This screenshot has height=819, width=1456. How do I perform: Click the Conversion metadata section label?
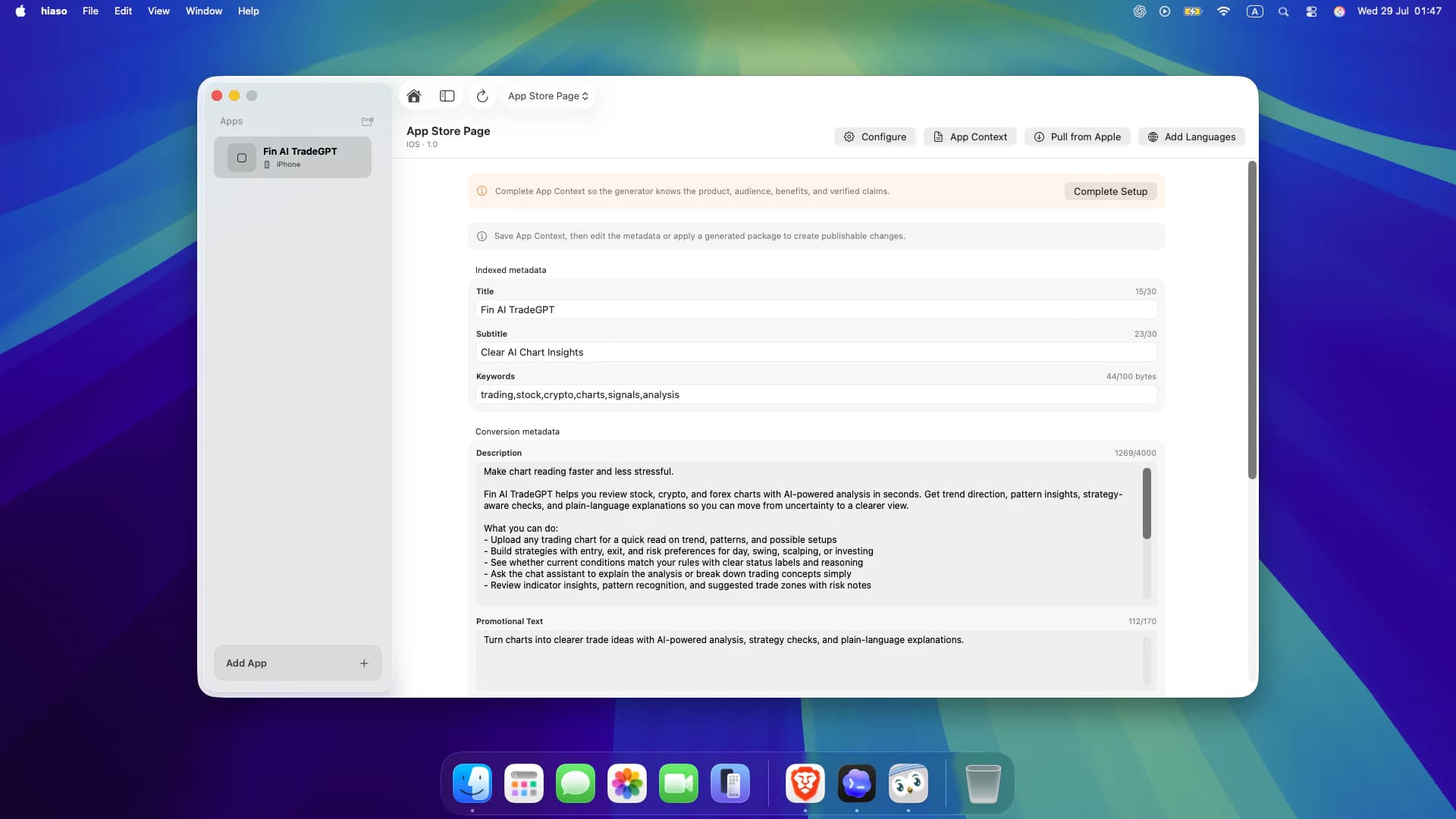[x=517, y=431]
